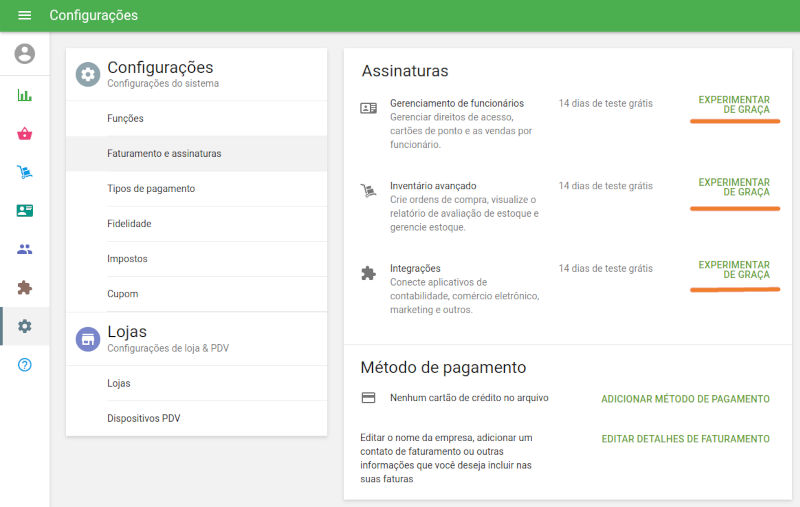Click 'Nenhum cartão de crédito no arquivo' text
Screen dimensions: 800x507
click(x=469, y=398)
